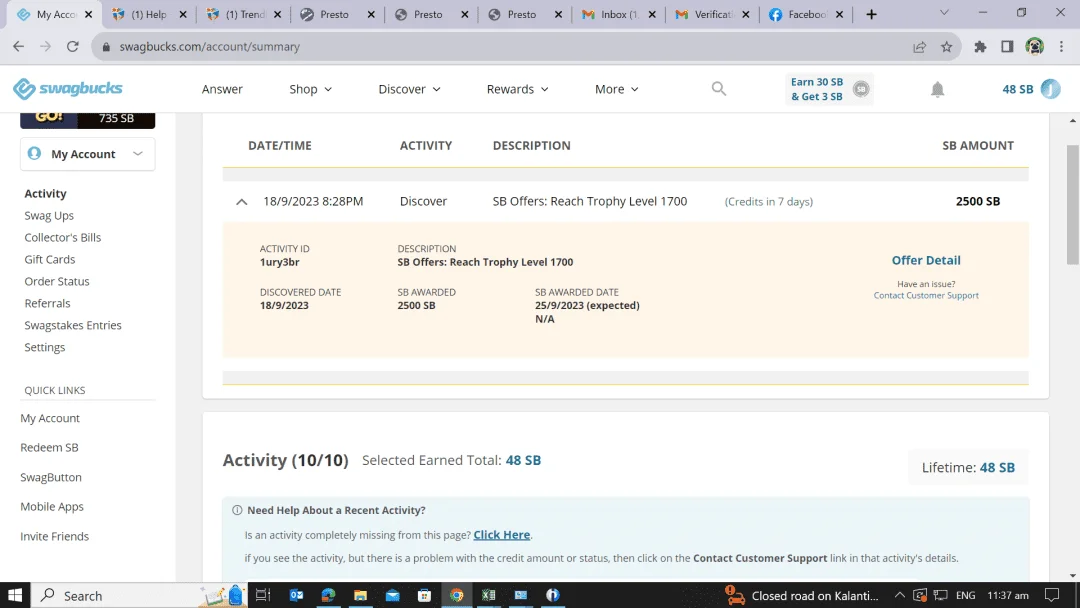Click the SB coin icon in Earn 30 SB banner
This screenshot has width=1080, height=608.
[x=861, y=89]
